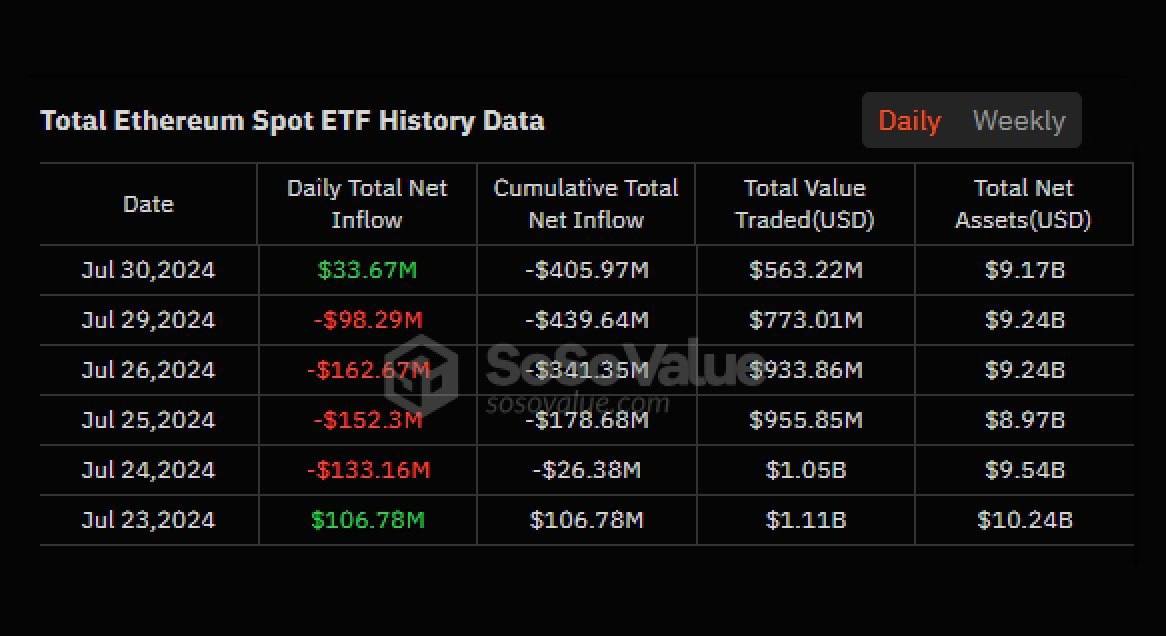This screenshot has height=636, width=1166.
Task: Click the -$98.29M daily outflow value
Action: pyautogui.click(x=367, y=320)
